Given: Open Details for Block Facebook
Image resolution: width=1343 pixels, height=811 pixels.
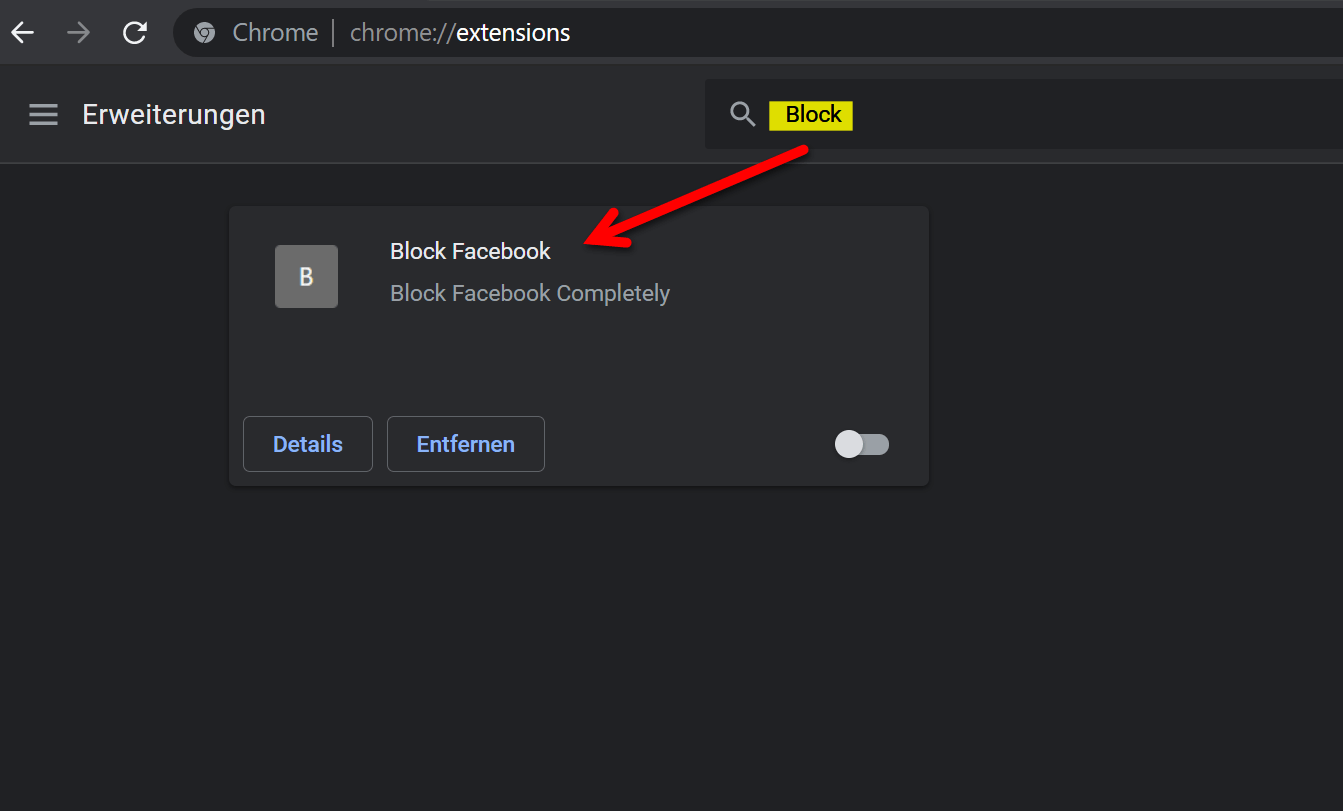Looking at the screenshot, I should point(308,444).
